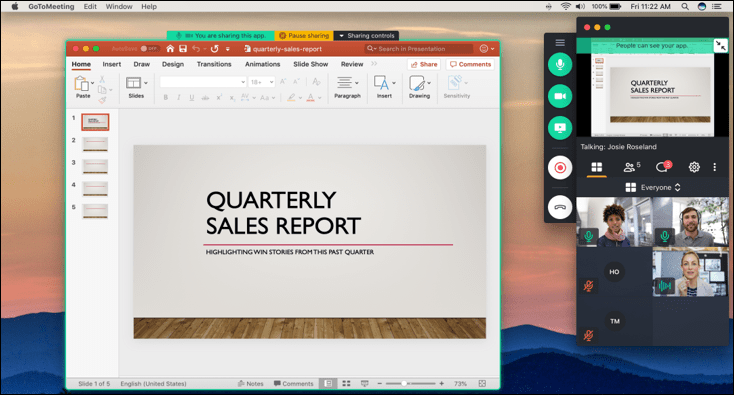Open the Window menu in the menu bar
The image size is (734, 395).
point(119,7)
